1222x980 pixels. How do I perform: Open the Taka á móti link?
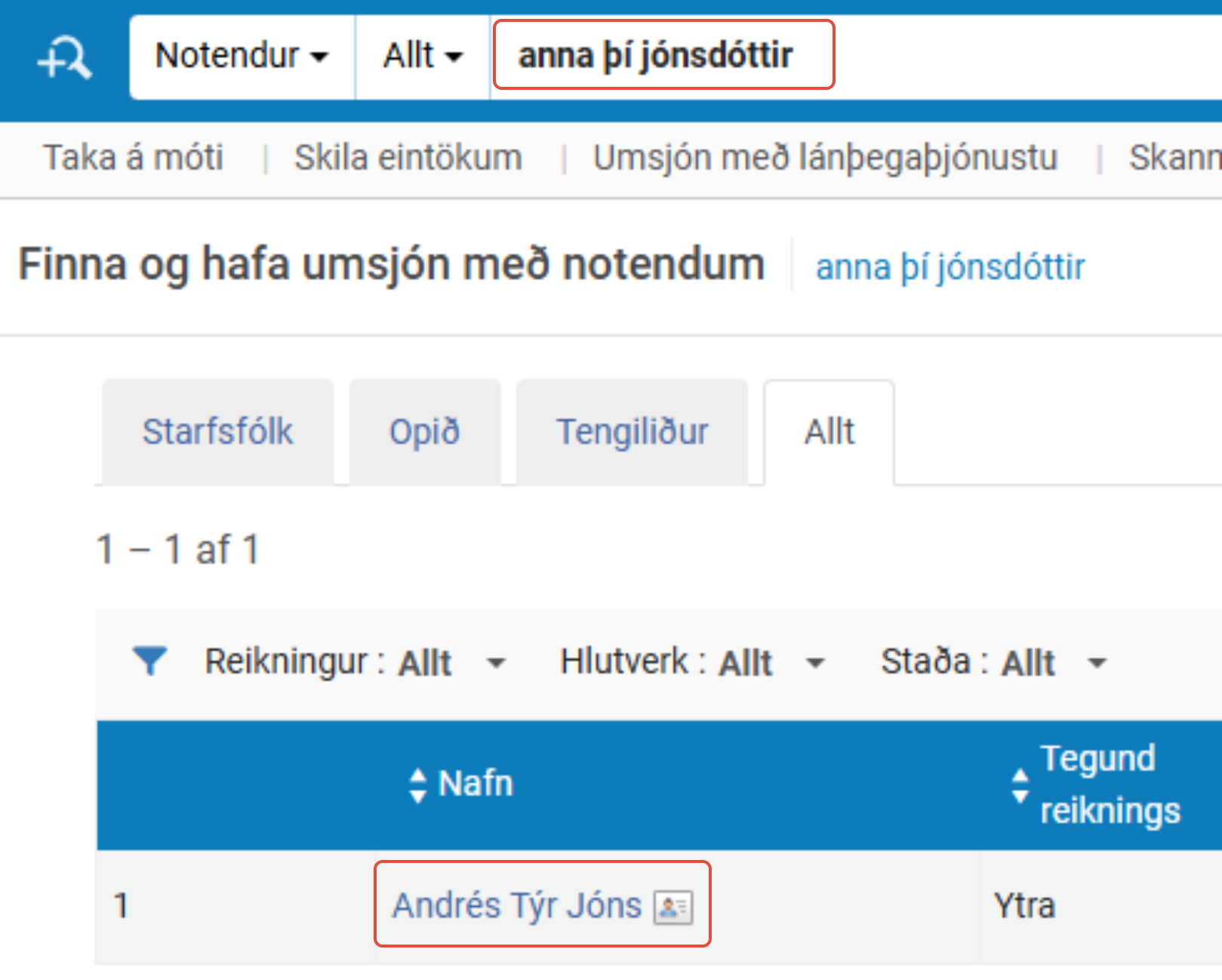(134, 158)
